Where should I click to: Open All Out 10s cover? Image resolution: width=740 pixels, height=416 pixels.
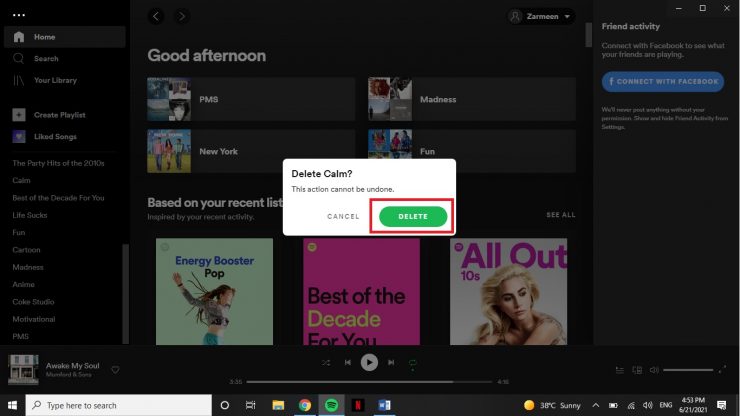click(x=508, y=291)
